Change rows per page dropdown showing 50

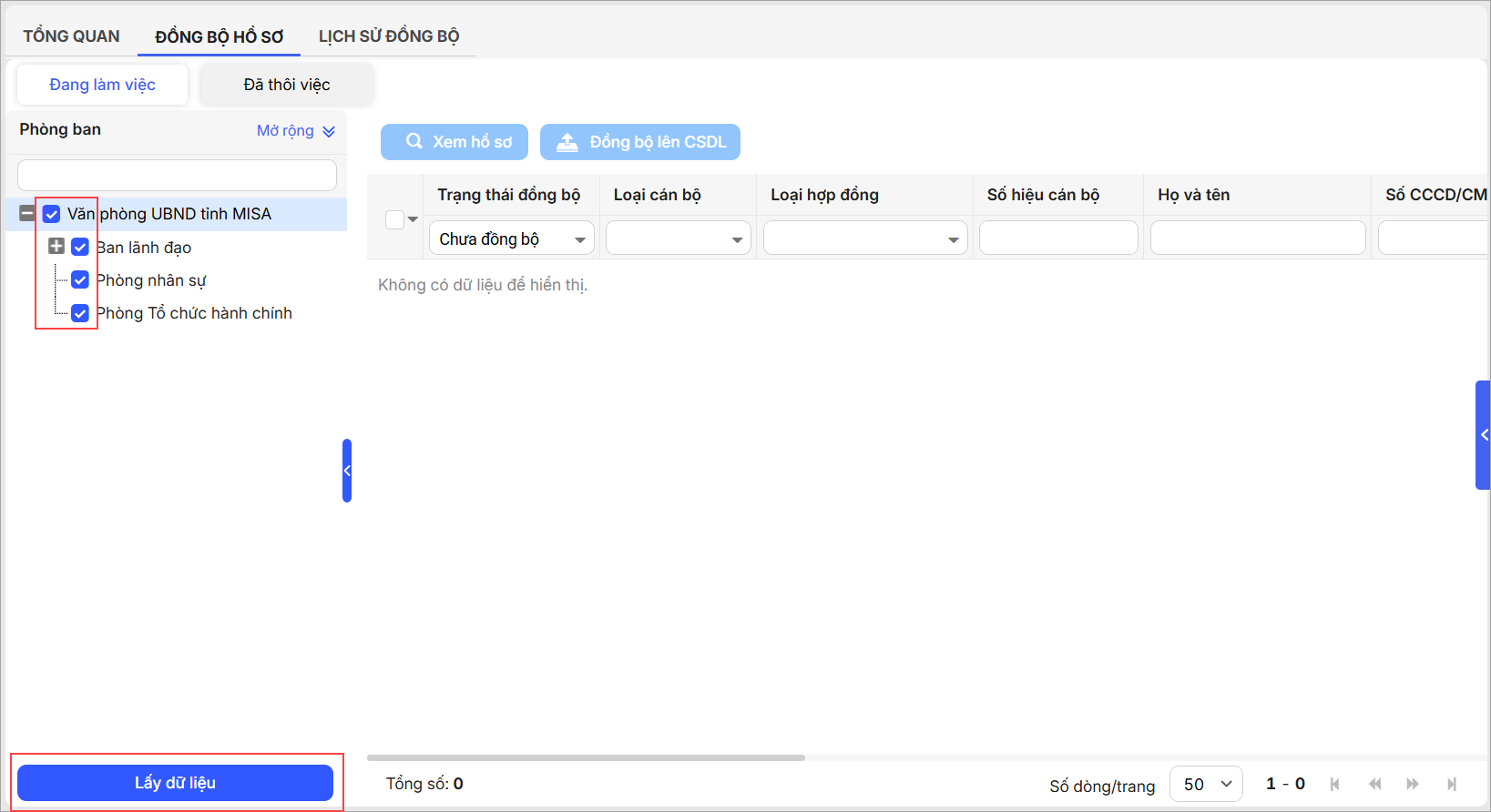[1206, 784]
